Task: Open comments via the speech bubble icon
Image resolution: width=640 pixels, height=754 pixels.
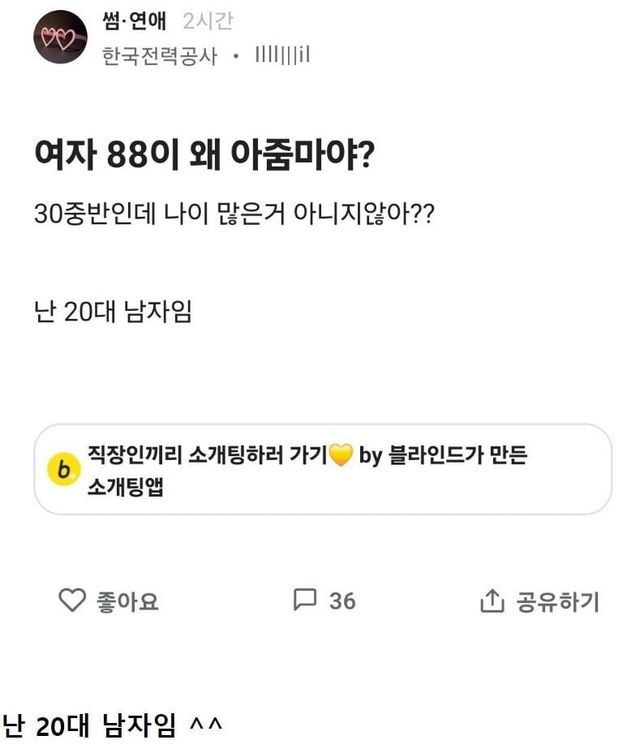Action: tap(304, 600)
